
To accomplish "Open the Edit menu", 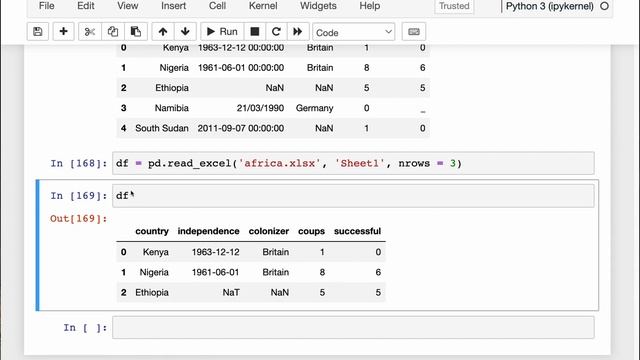I will (86, 6).
